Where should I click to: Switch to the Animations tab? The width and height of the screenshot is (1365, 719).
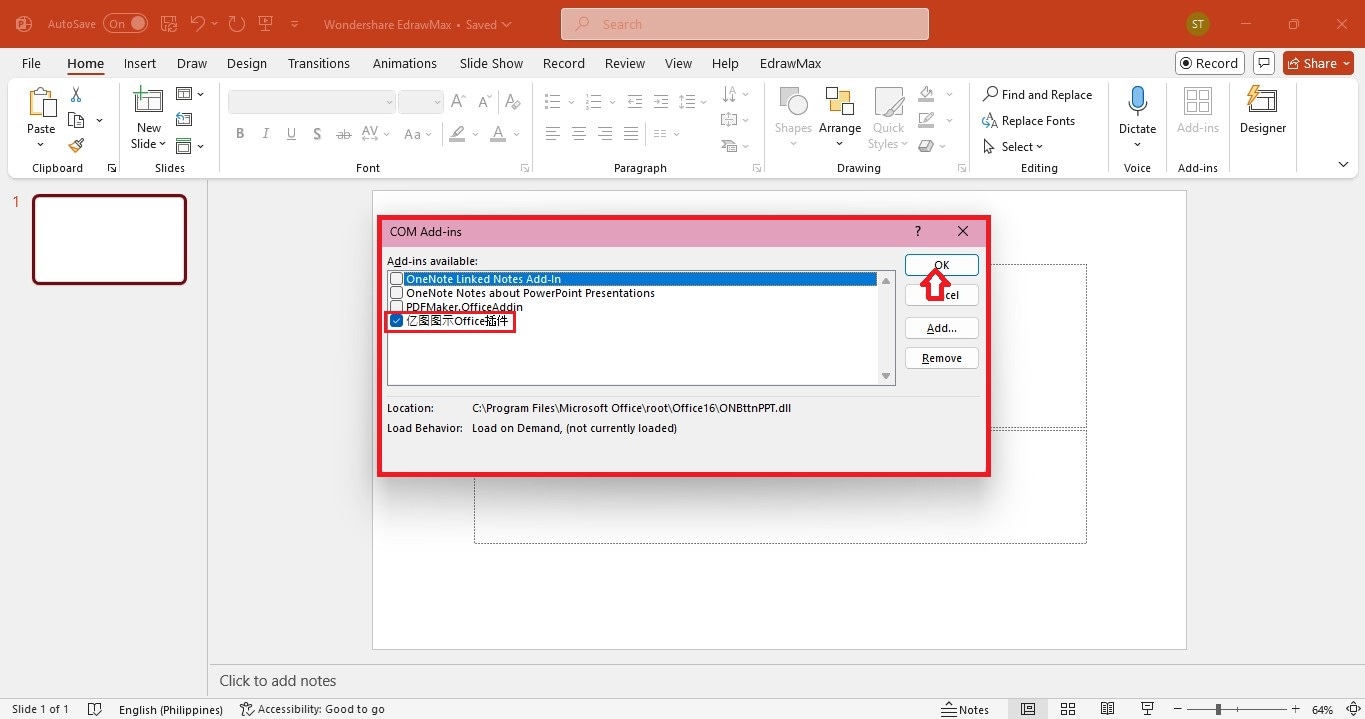[x=405, y=63]
